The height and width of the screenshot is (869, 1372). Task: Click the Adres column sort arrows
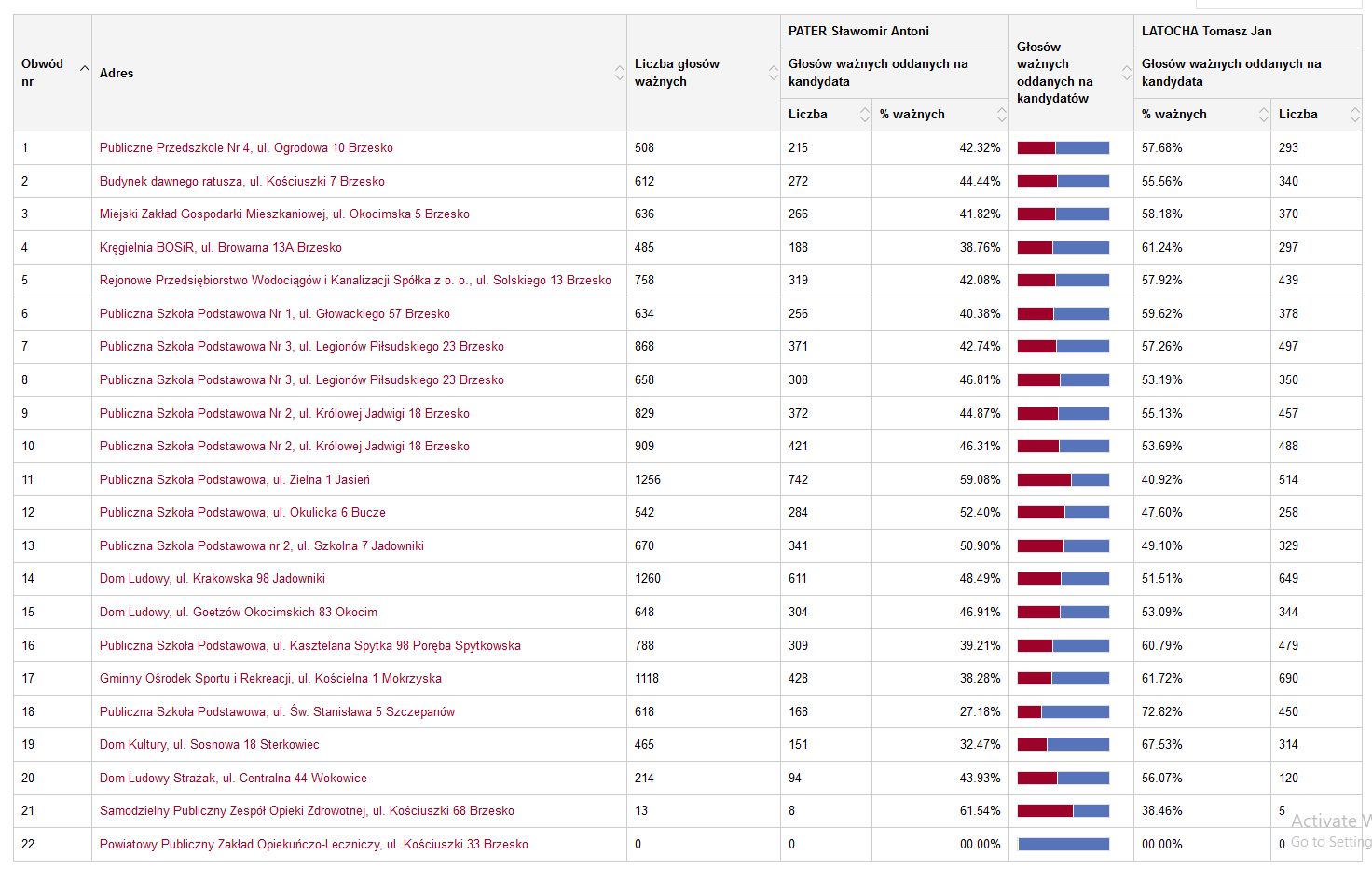(x=619, y=73)
